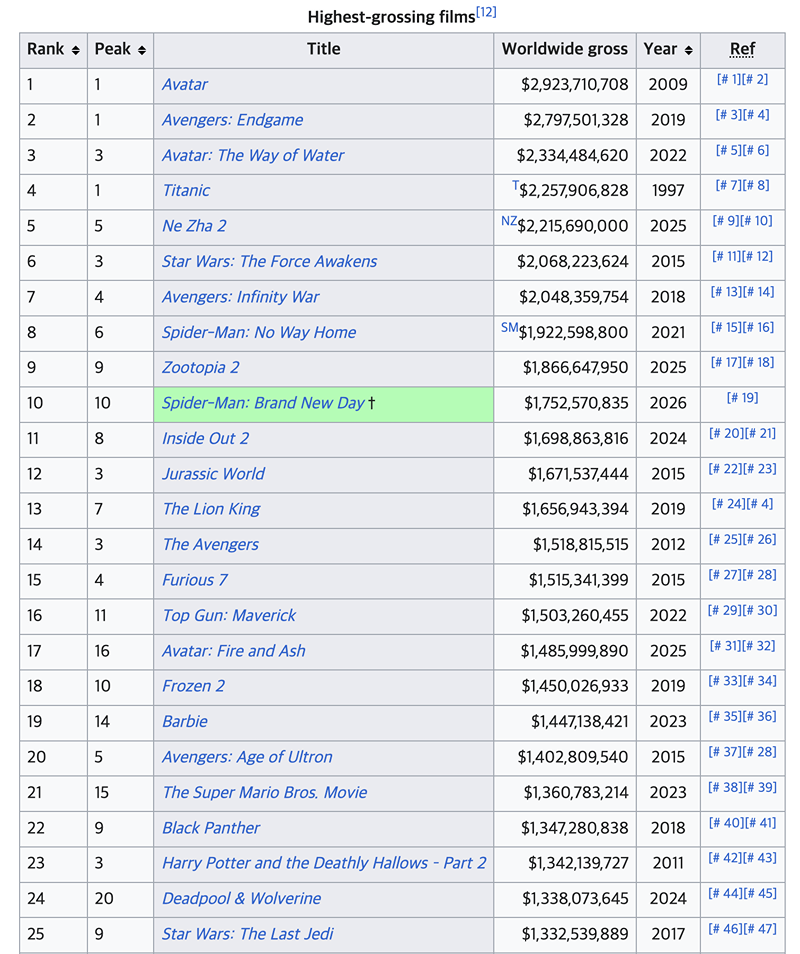The height and width of the screenshot is (954, 800).
Task: Open Avatar: The Way of Water link
Action: pyautogui.click(x=253, y=155)
